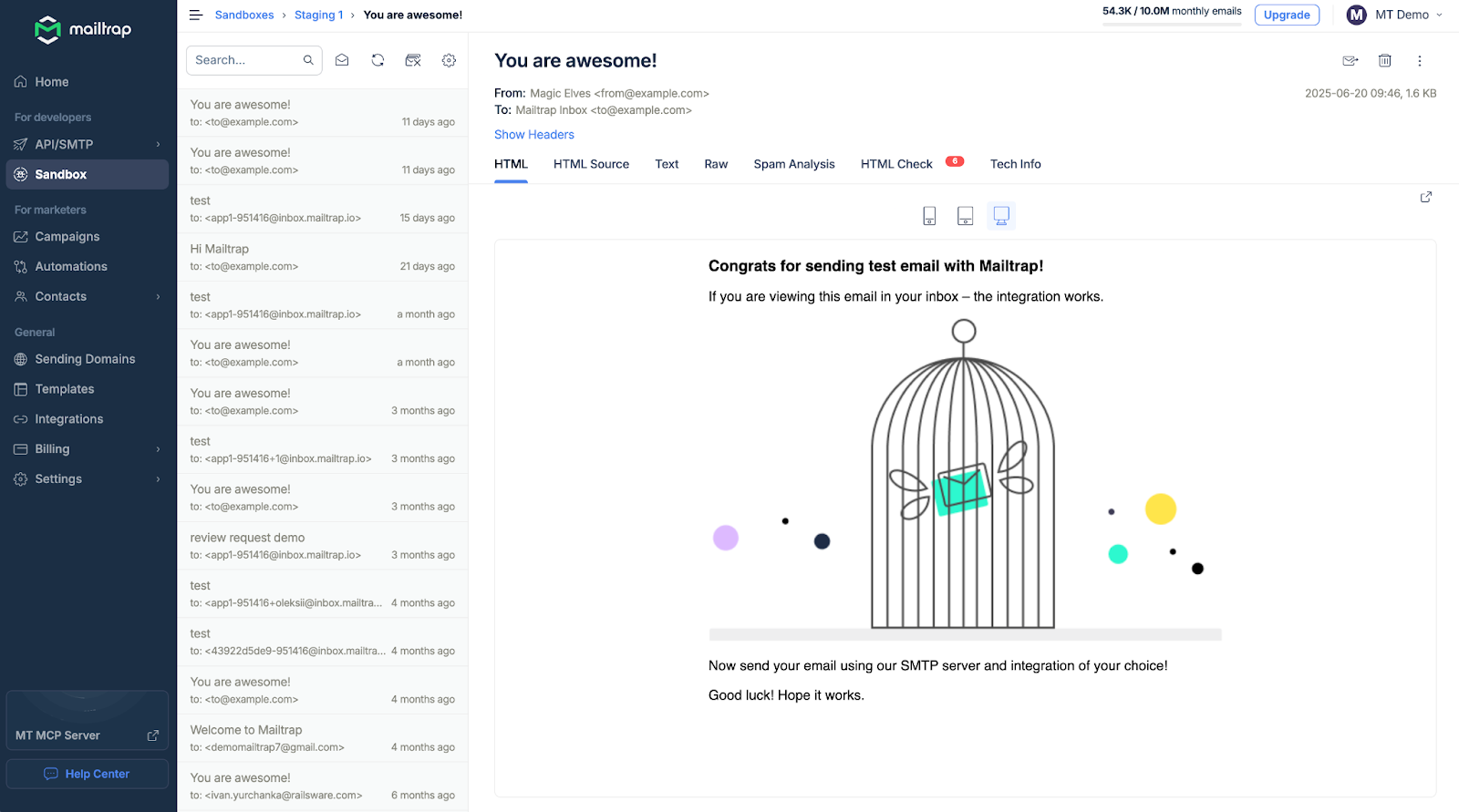The image size is (1459, 812).
Task: Switch to mobile preview
Action: (x=929, y=216)
